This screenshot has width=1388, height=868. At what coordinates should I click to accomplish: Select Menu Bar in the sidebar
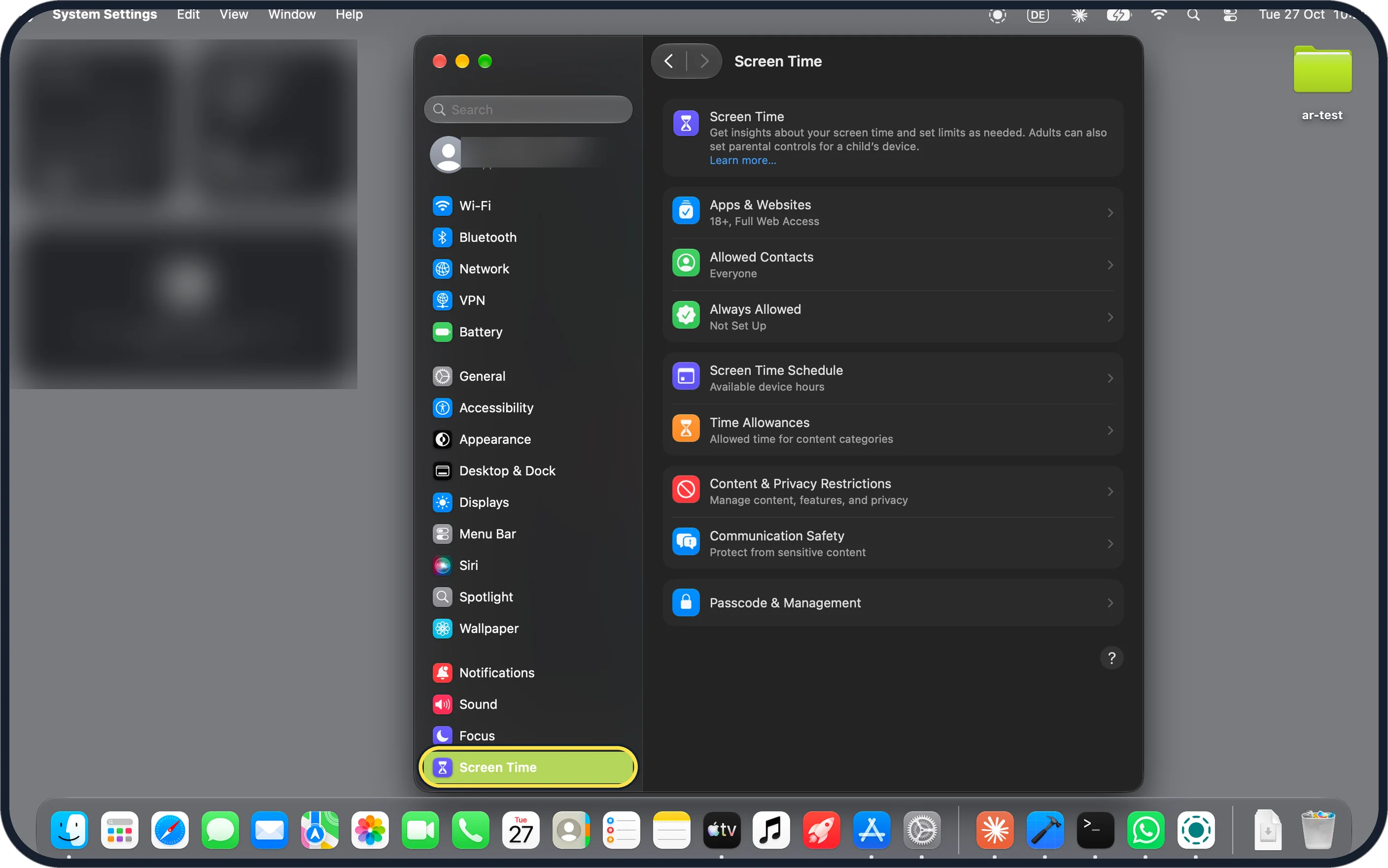pos(527,534)
